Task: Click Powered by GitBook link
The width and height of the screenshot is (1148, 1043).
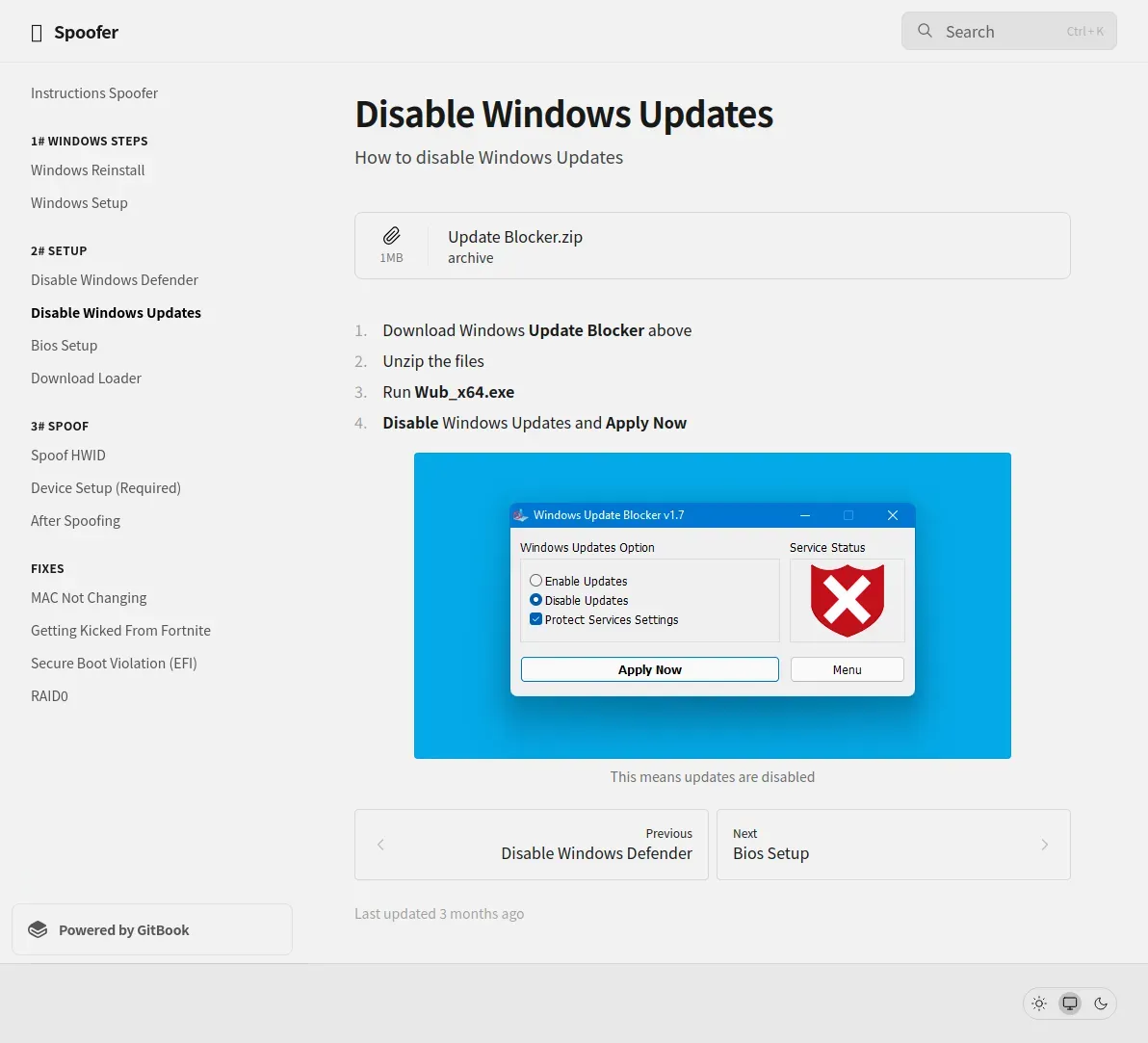Action: (152, 929)
